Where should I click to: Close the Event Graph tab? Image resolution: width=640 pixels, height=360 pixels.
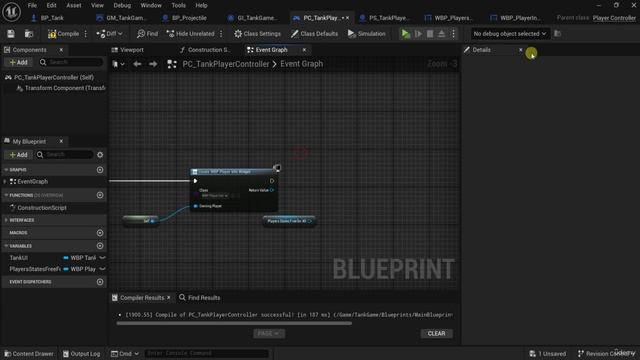pyautogui.click(x=304, y=50)
